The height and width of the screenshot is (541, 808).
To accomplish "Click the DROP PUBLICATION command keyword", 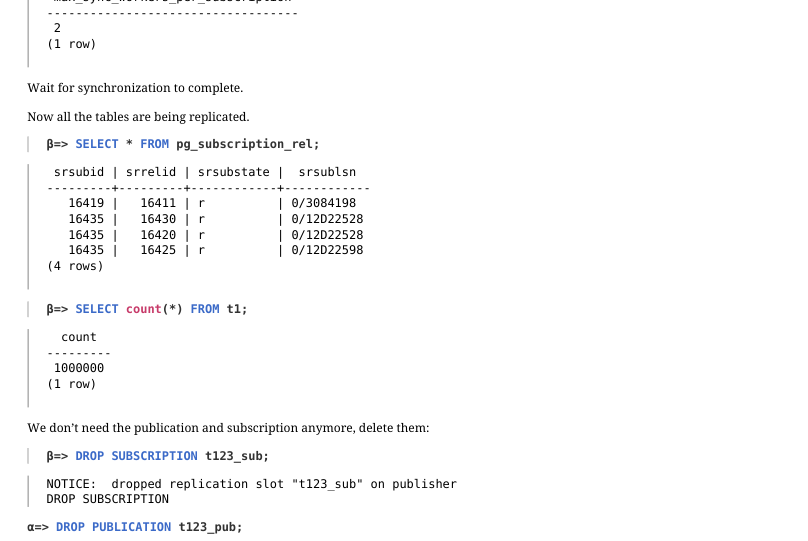I will [x=113, y=528].
